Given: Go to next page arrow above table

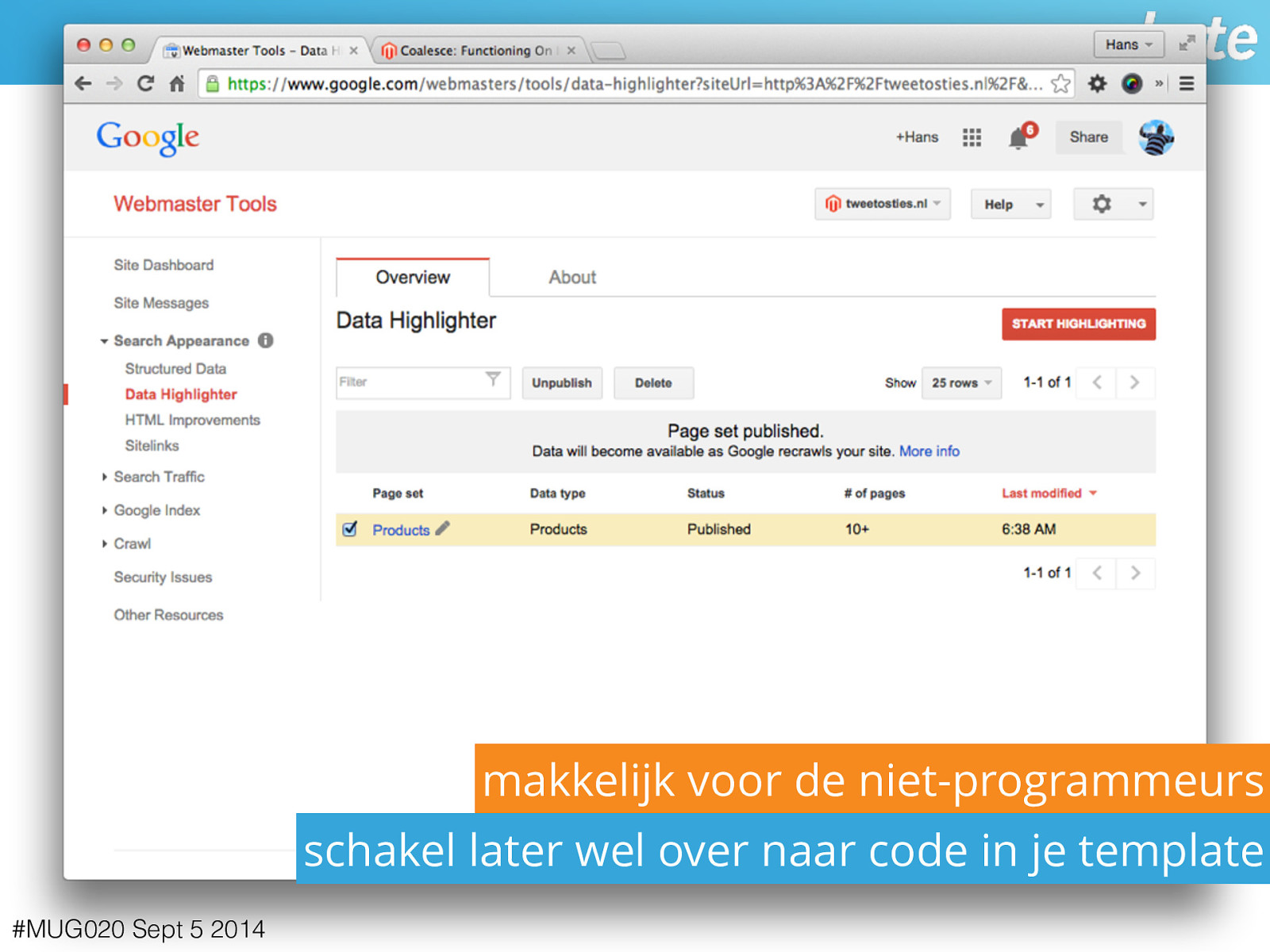Looking at the screenshot, I should [x=1135, y=382].
